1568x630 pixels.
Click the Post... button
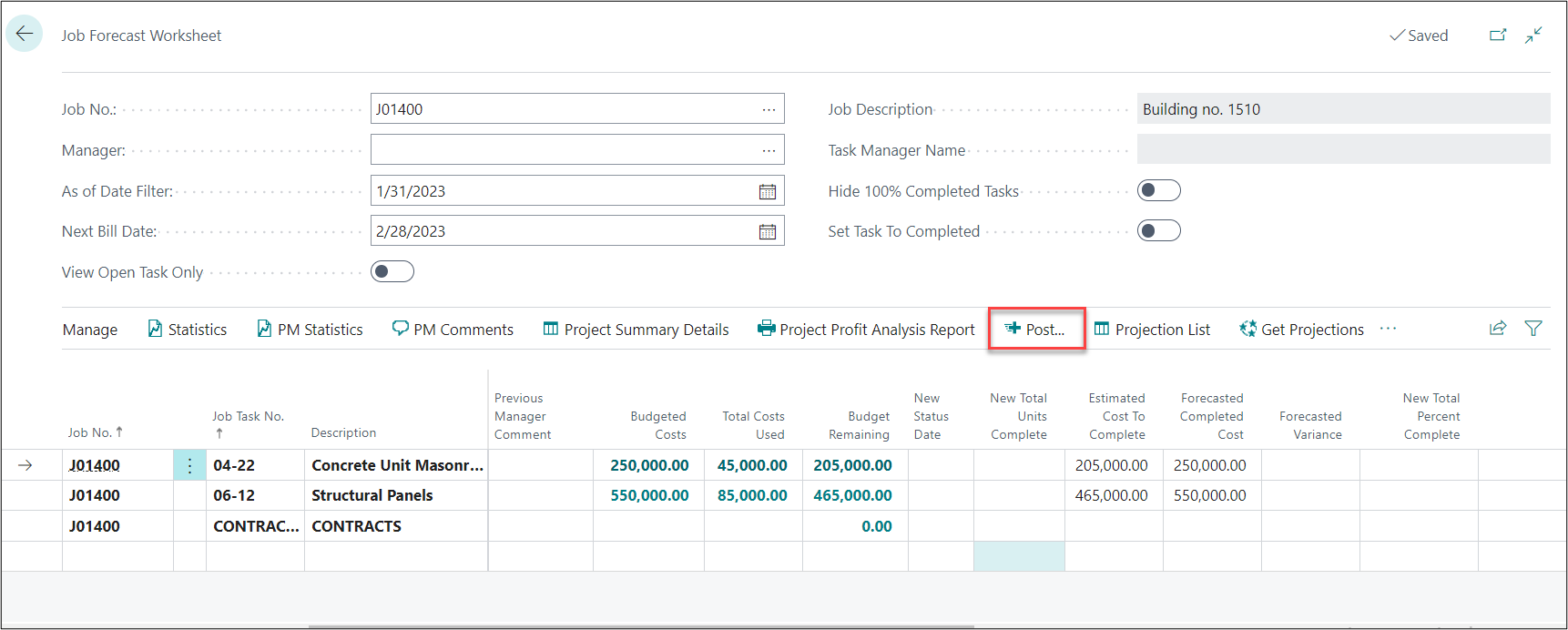1036,330
